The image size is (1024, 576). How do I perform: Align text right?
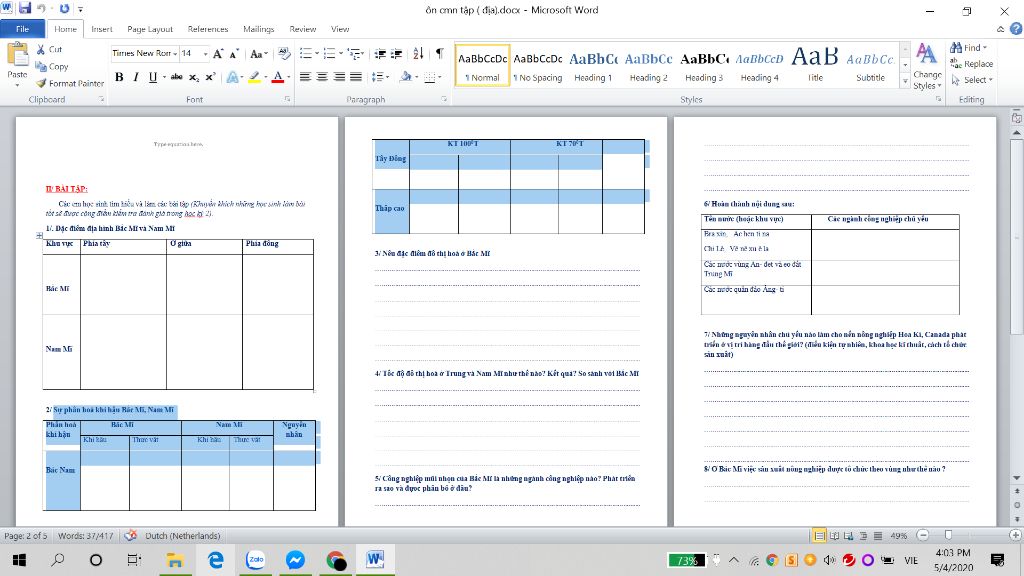click(339, 77)
